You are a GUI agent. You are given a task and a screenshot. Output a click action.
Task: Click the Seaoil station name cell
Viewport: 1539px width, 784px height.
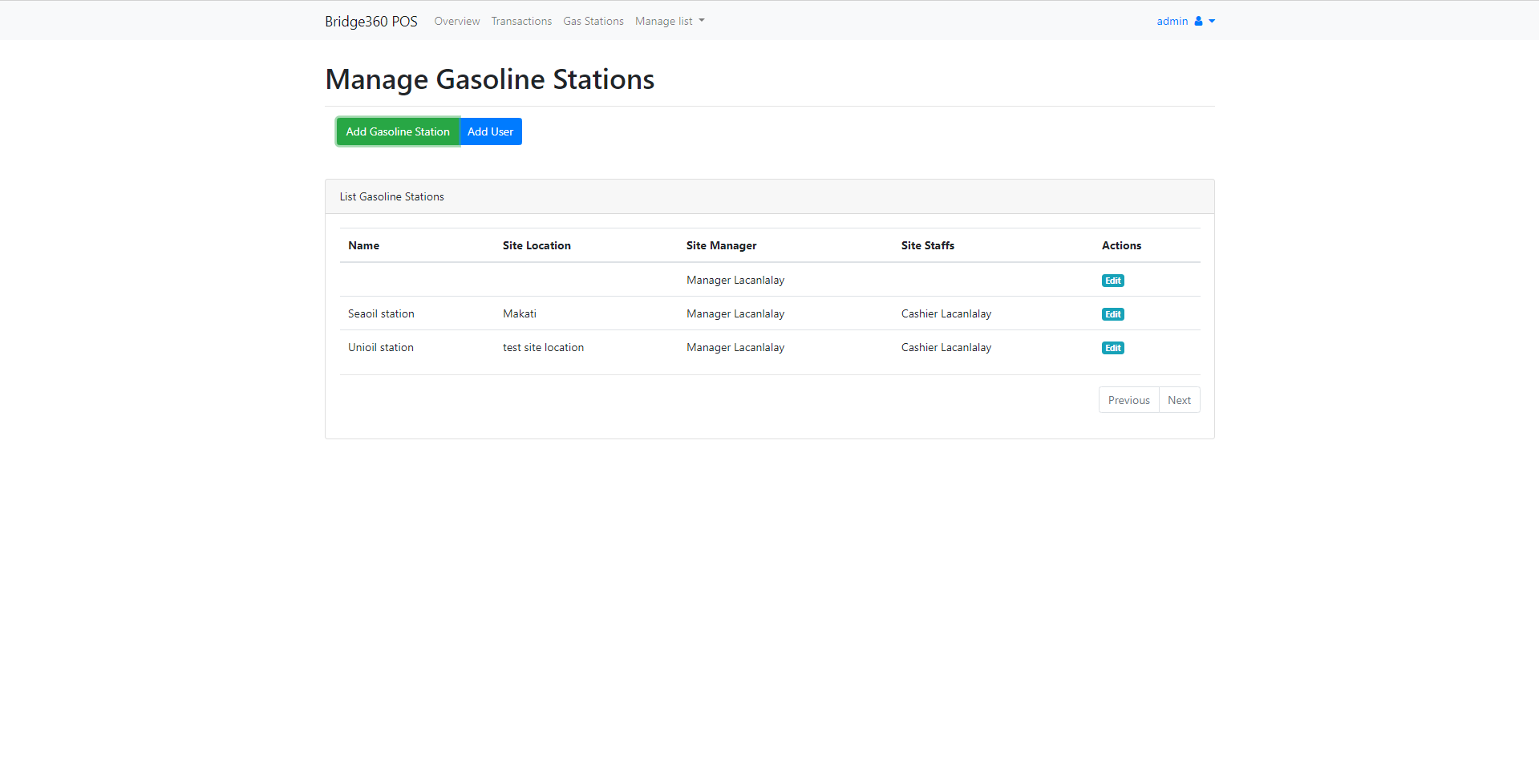tap(381, 313)
